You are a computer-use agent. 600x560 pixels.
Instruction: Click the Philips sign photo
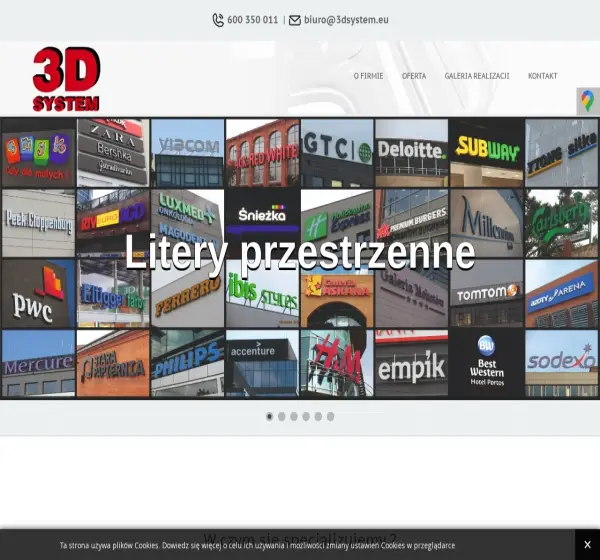click(x=188, y=363)
